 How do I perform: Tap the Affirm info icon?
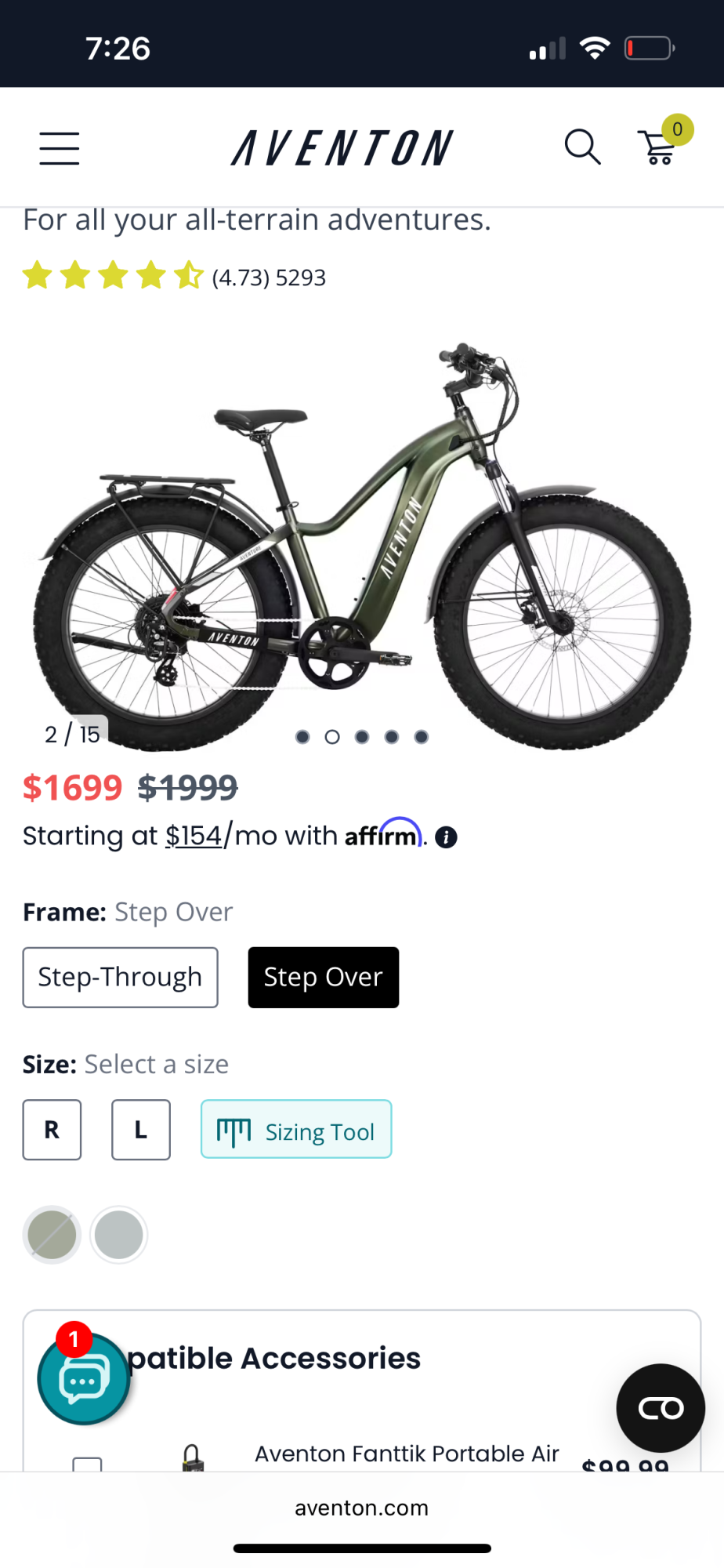(446, 837)
